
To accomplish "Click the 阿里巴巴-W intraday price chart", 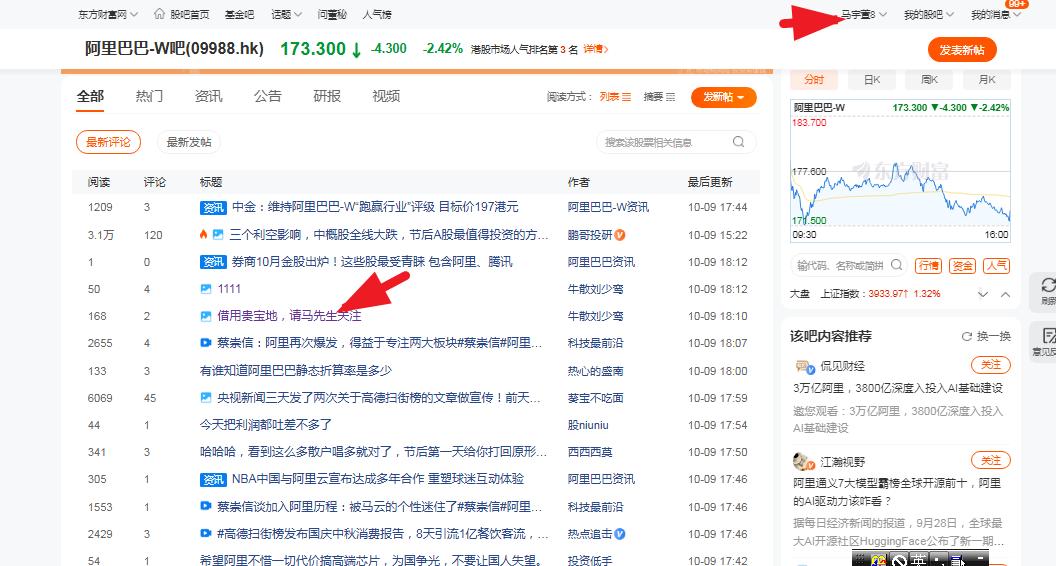I will click(x=900, y=171).
